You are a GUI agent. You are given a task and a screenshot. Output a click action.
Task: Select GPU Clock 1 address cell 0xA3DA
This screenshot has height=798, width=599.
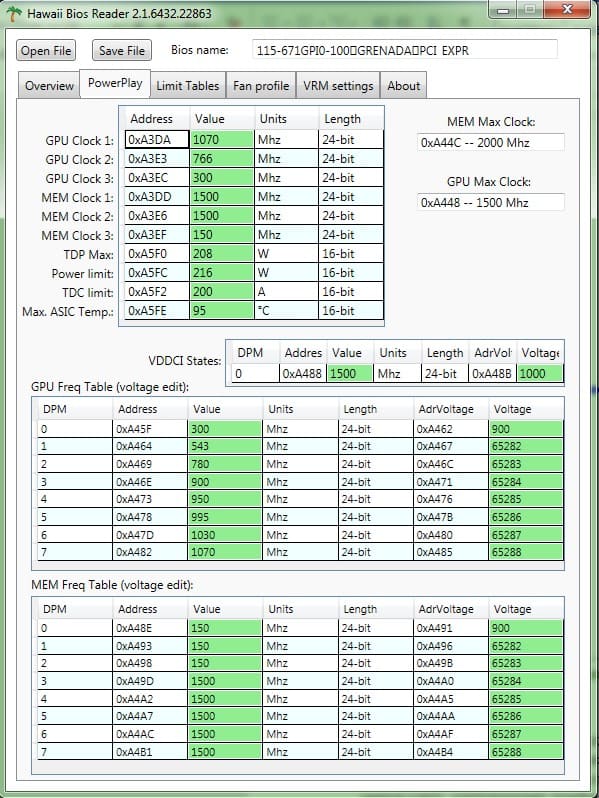(x=157, y=139)
